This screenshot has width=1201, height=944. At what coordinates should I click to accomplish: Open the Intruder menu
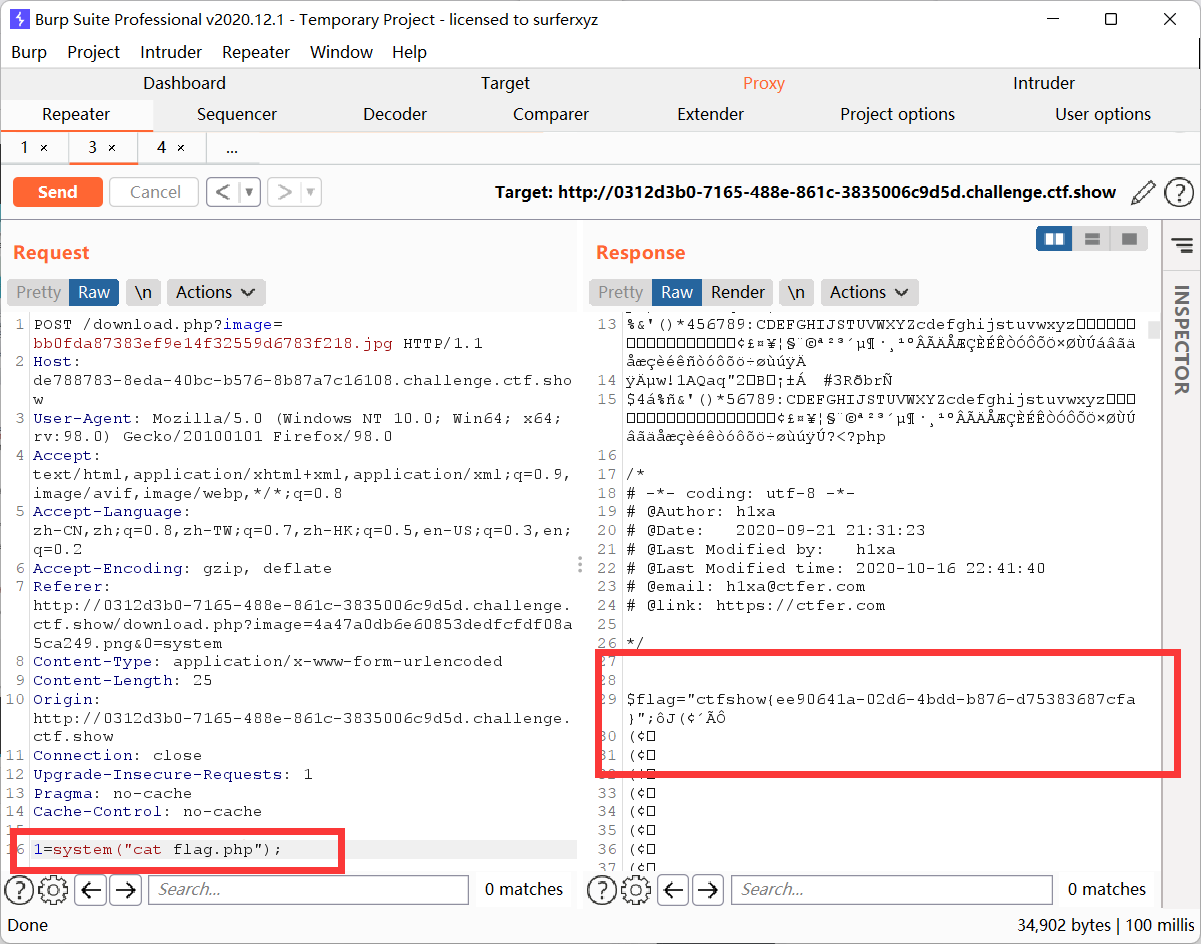coord(171,52)
